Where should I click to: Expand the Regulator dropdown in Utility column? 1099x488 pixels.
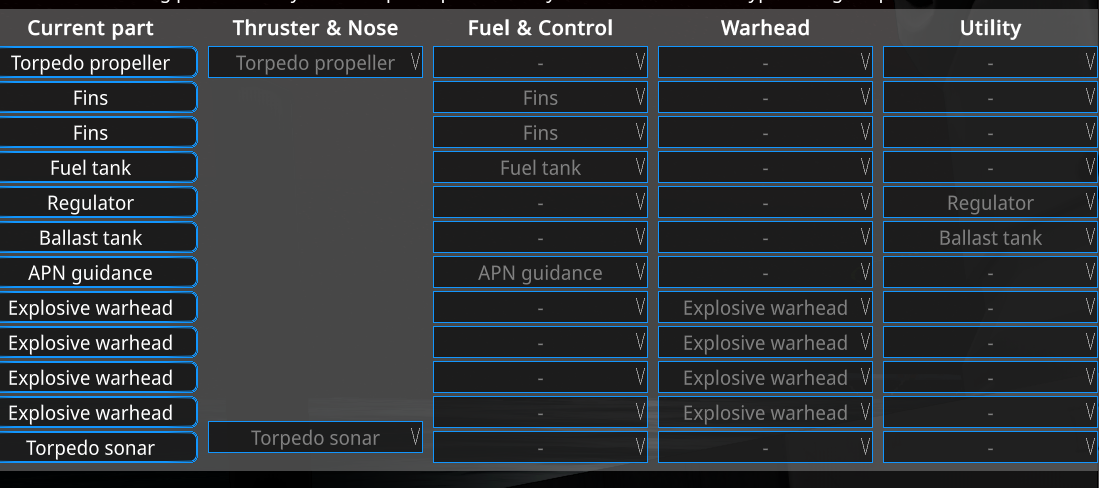tap(990, 203)
